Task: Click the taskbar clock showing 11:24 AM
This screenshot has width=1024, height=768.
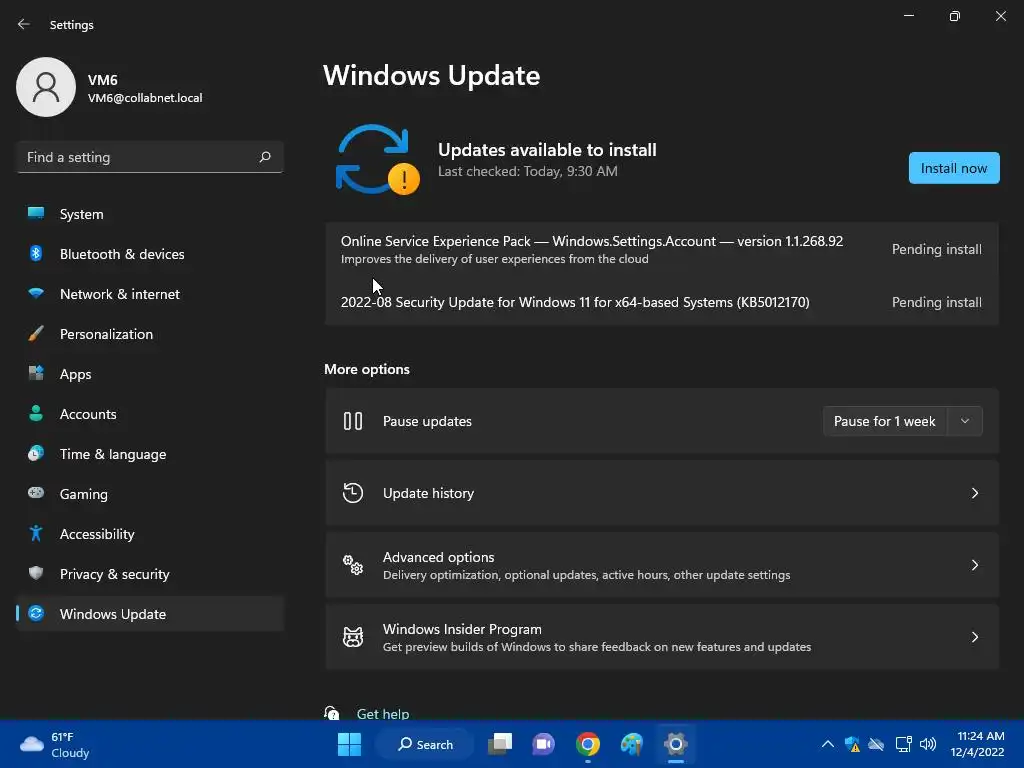Action: (977, 744)
